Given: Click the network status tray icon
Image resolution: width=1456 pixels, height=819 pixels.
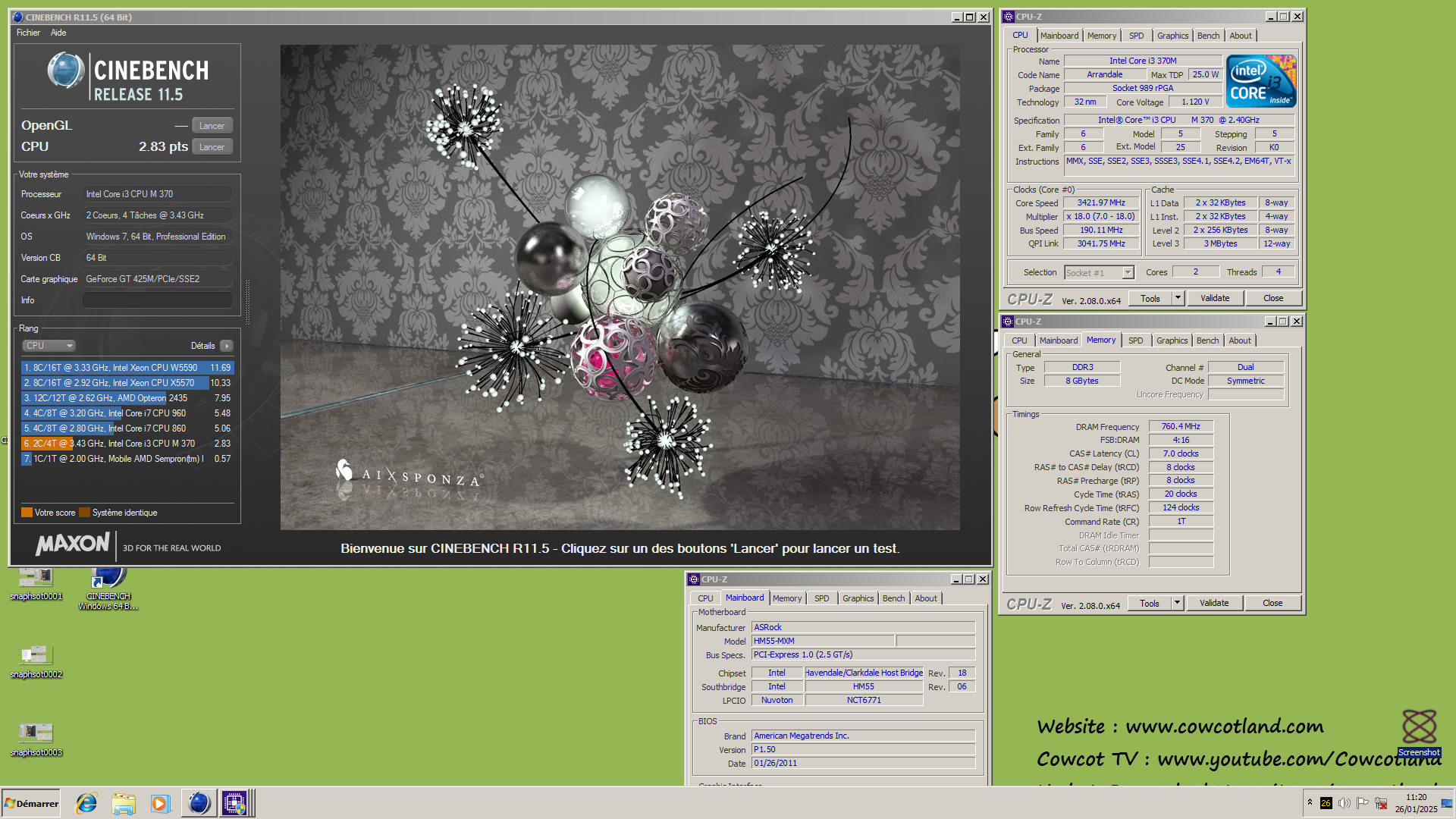Looking at the screenshot, I should click(1381, 803).
